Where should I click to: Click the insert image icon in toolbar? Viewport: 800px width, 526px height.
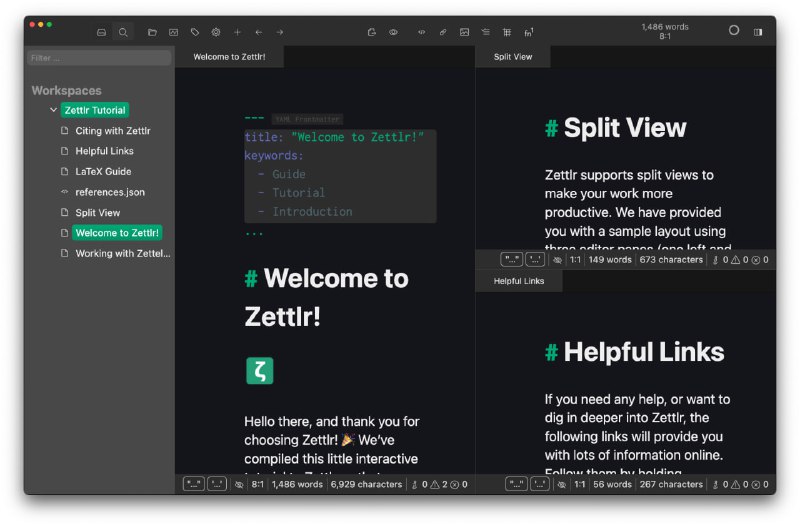[x=464, y=32]
